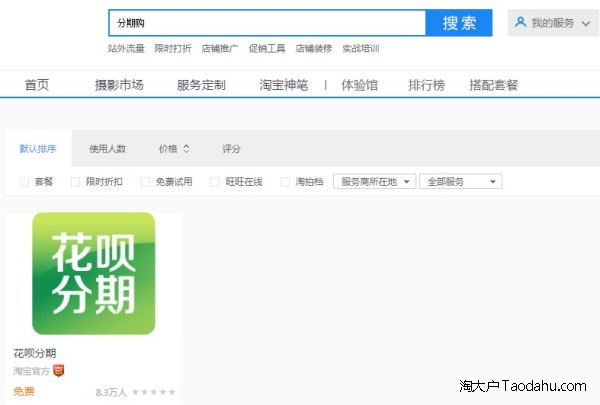Image resolution: width=600 pixels, height=405 pixels.
Task: Click the official badge icon next to 淘宝官方
Action: (59, 371)
